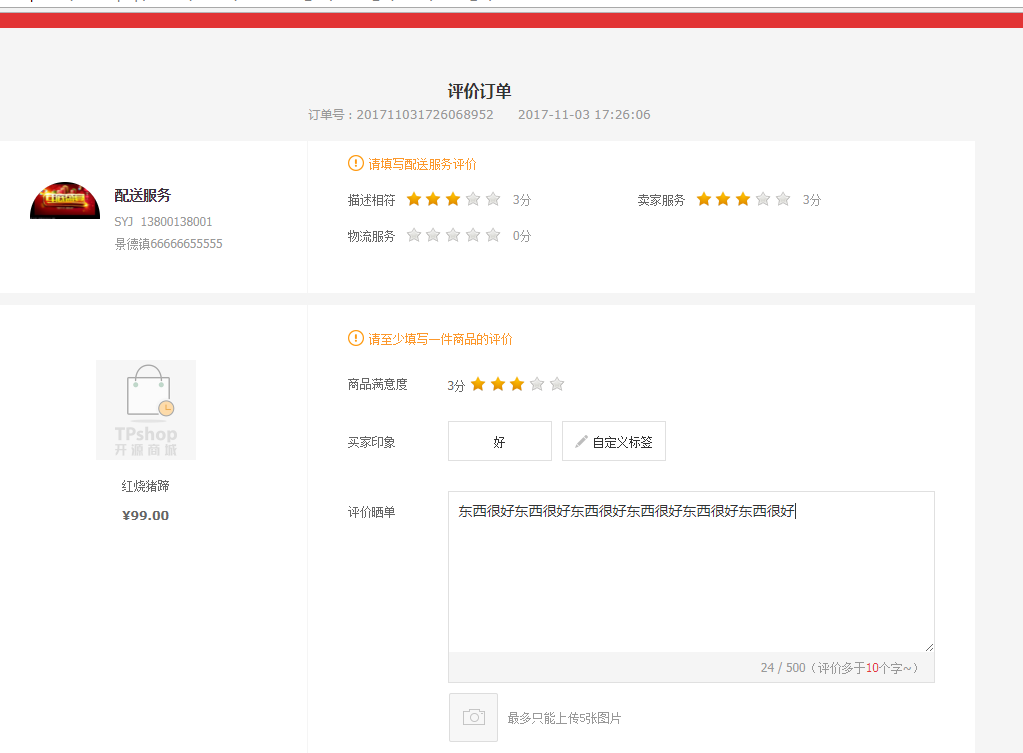Image resolution: width=1023 pixels, height=753 pixels.
Task: Give 物流服务 a three-star rating
Action: coord(453,236)
